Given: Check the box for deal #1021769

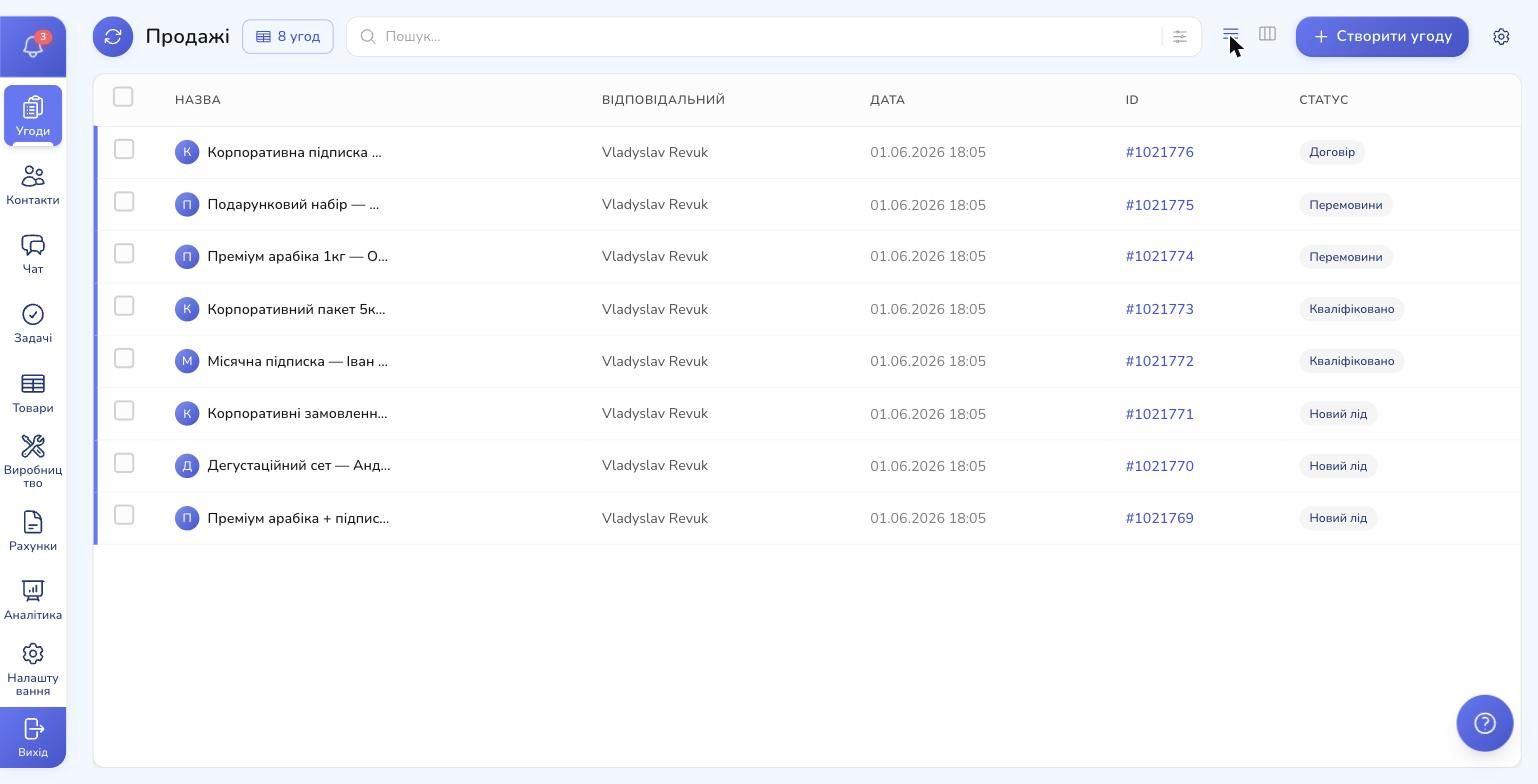Looking at the screenshot, I should (x=124, y=515).
